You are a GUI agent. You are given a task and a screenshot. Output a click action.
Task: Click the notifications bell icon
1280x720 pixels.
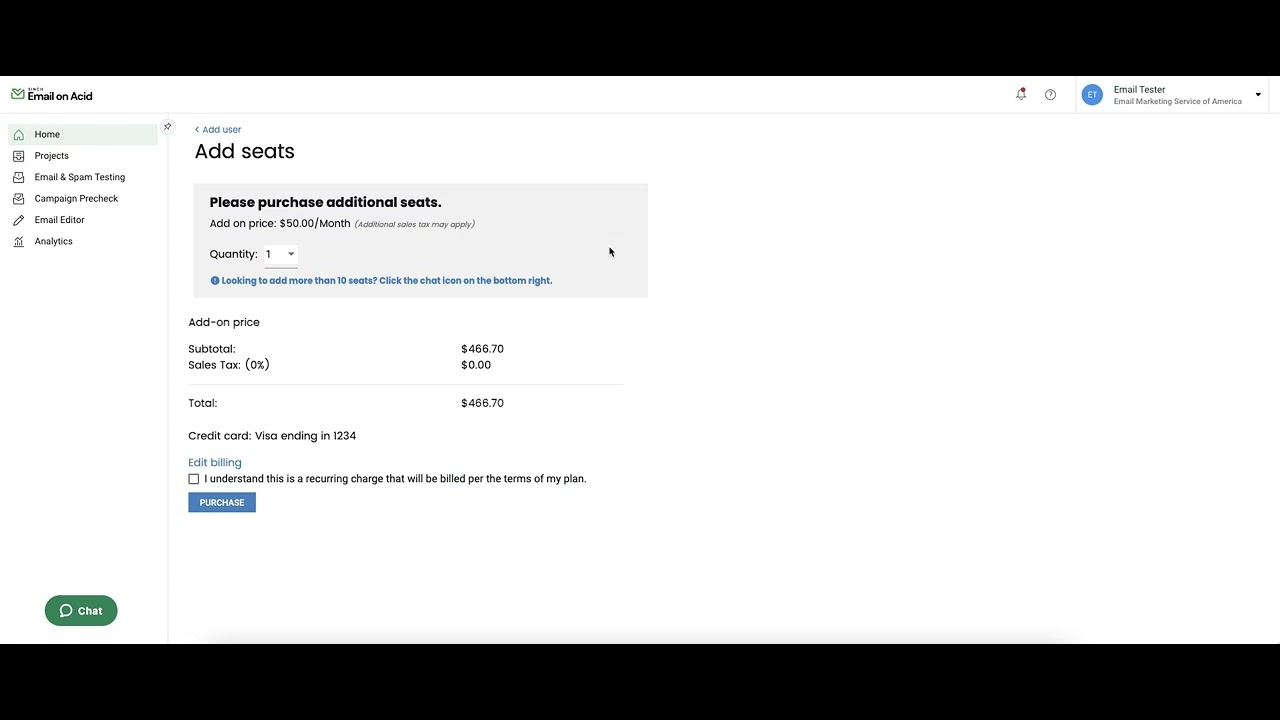pyautogui.click(x=1021, y=94)
